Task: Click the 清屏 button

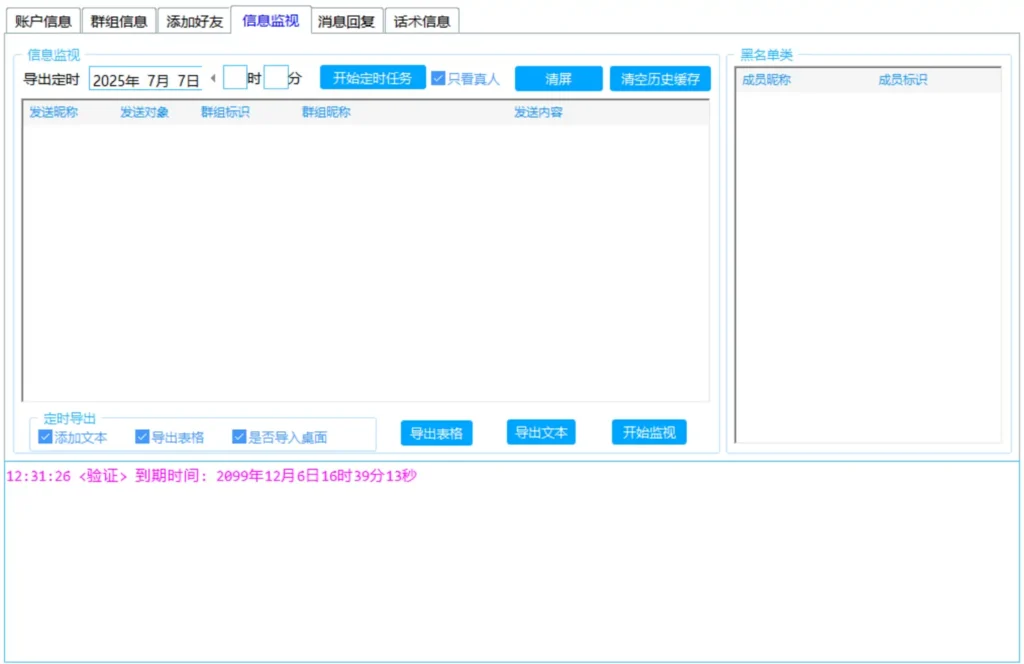Action: point(558,79)
